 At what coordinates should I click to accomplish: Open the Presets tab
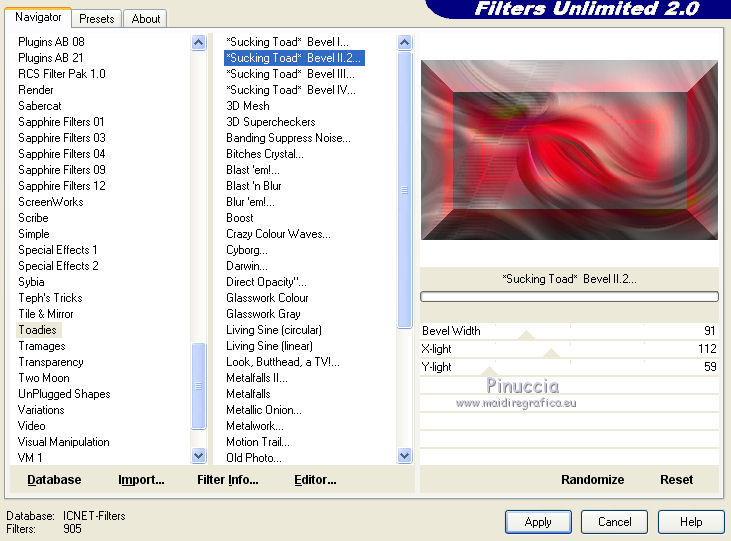97,19
